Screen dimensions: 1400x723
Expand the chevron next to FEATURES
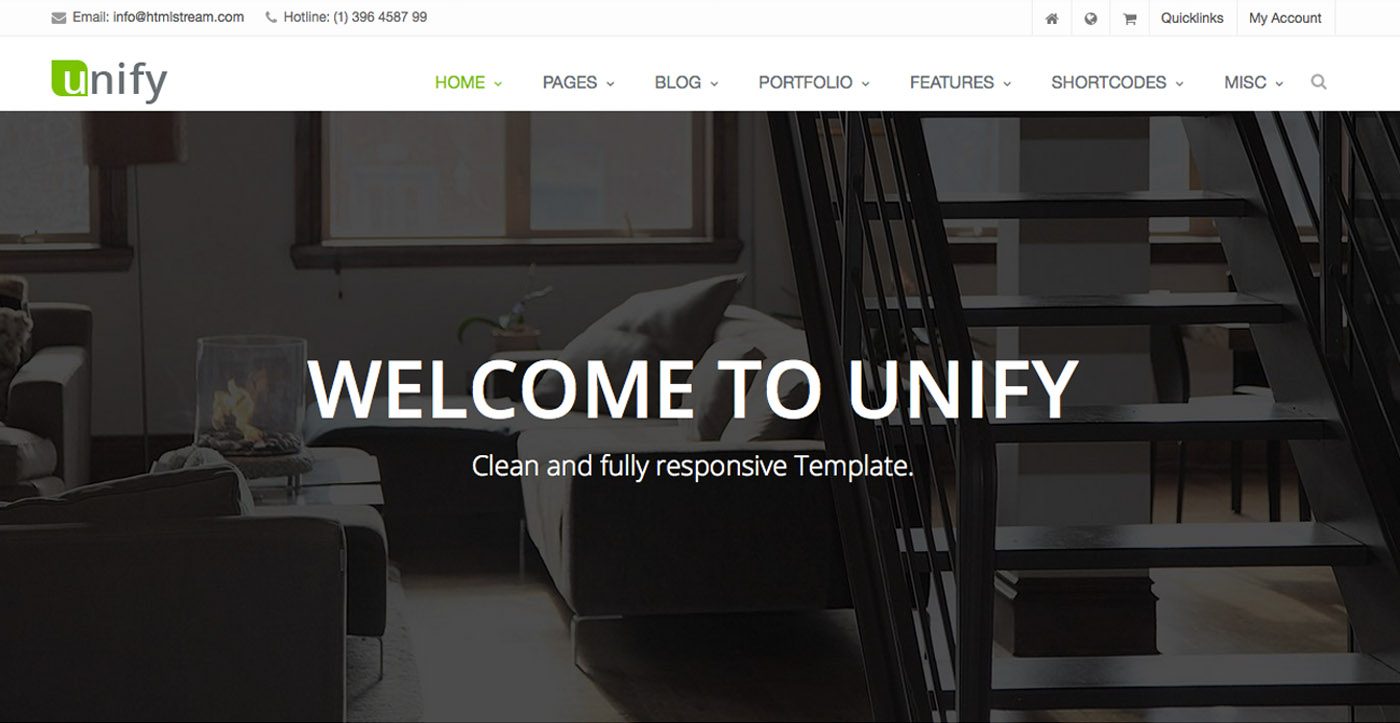tap(1007, 84)
